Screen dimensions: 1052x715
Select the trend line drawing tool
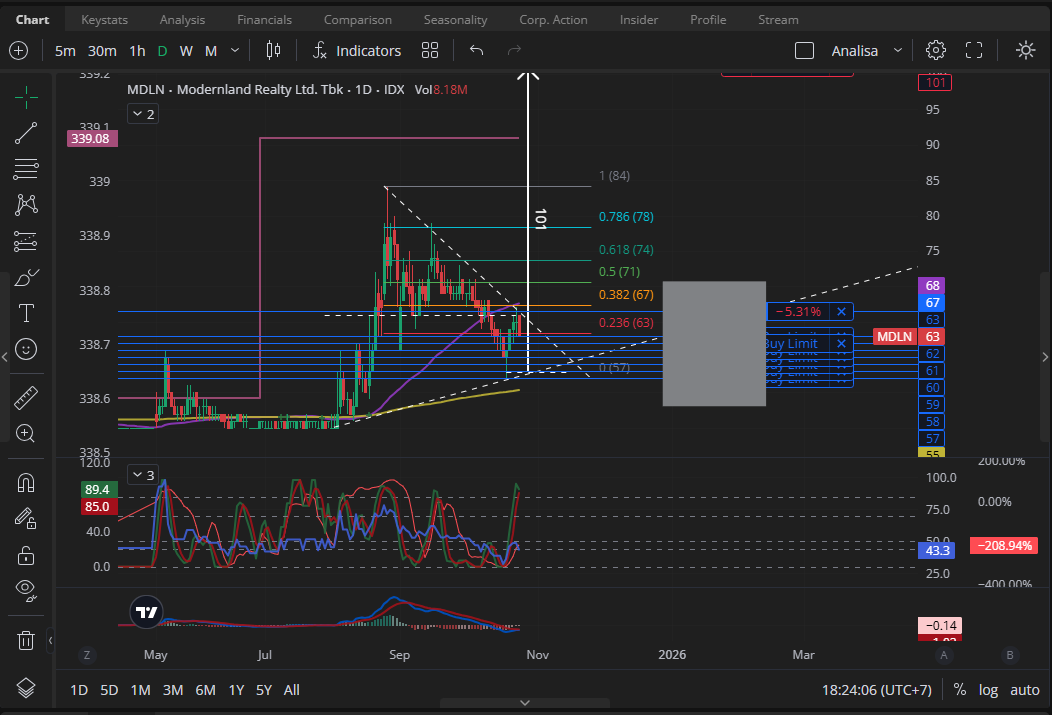click(26, 132)
